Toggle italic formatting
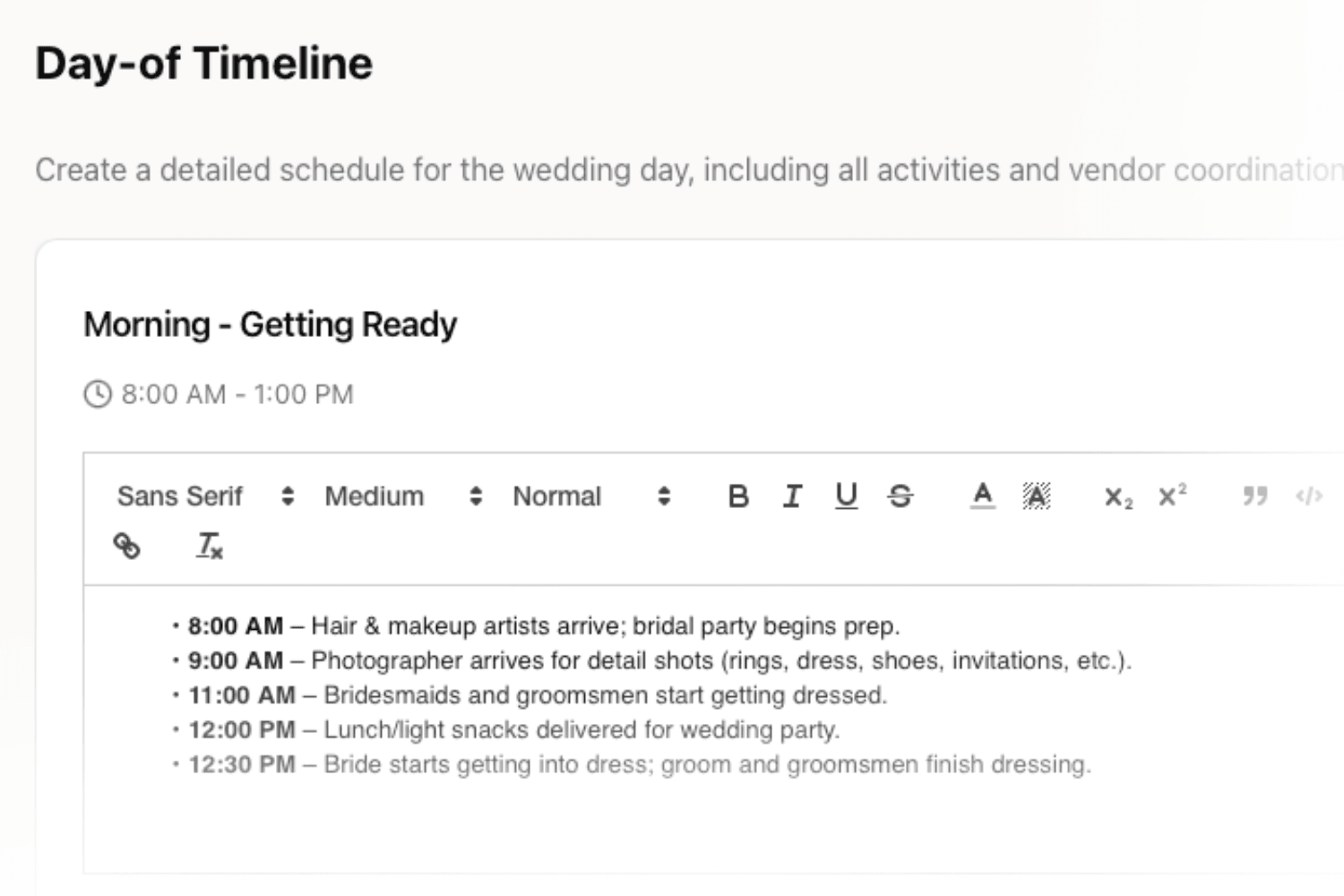This screenshot has width=1344, height=896. pyautogui.click(x=792, y=496)
